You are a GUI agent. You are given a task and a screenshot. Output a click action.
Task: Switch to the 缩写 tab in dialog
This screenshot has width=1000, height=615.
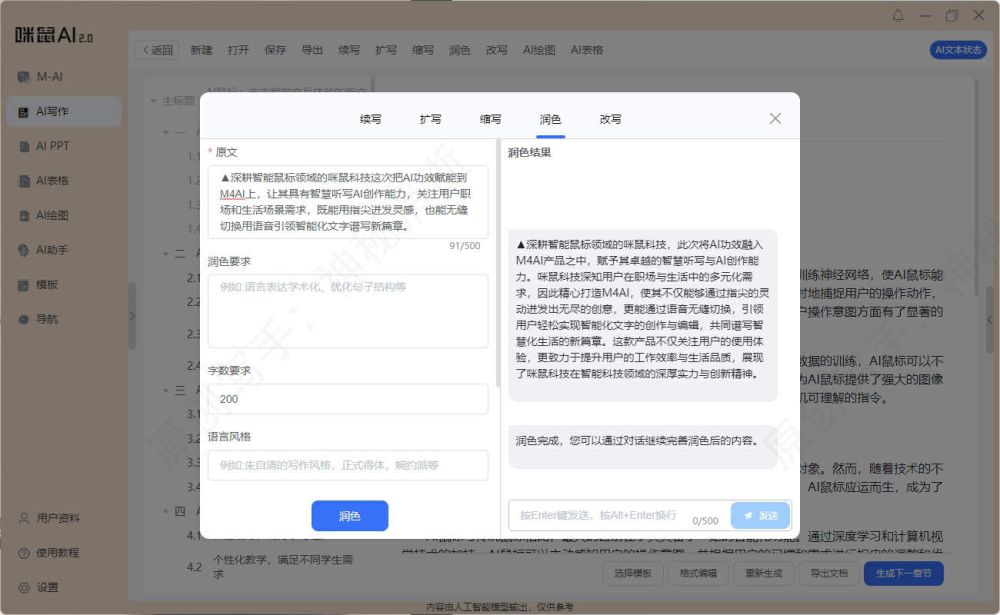[x=490, y=119]
